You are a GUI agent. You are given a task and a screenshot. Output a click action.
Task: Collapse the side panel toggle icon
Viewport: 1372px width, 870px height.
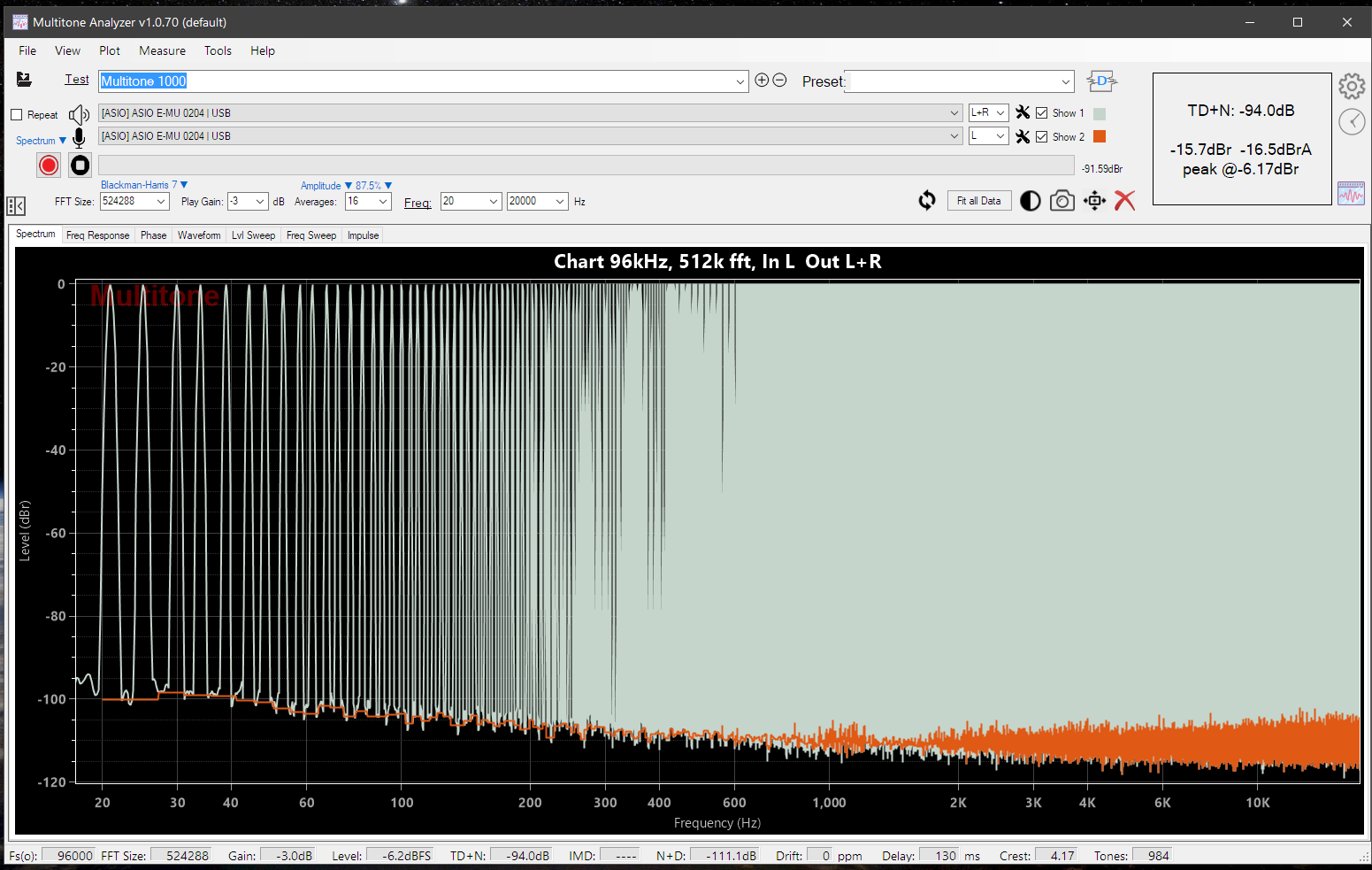click(x=16, y=205)
